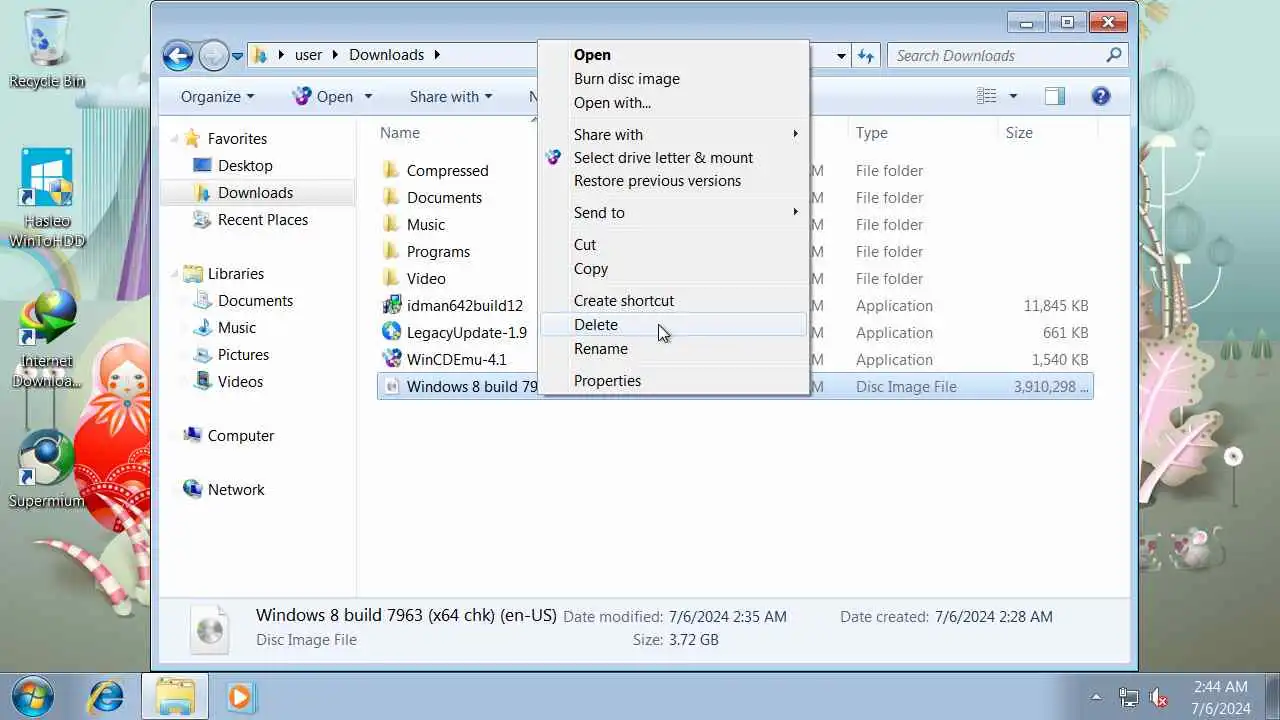Click the Back navigation arrow

[178, 55]
